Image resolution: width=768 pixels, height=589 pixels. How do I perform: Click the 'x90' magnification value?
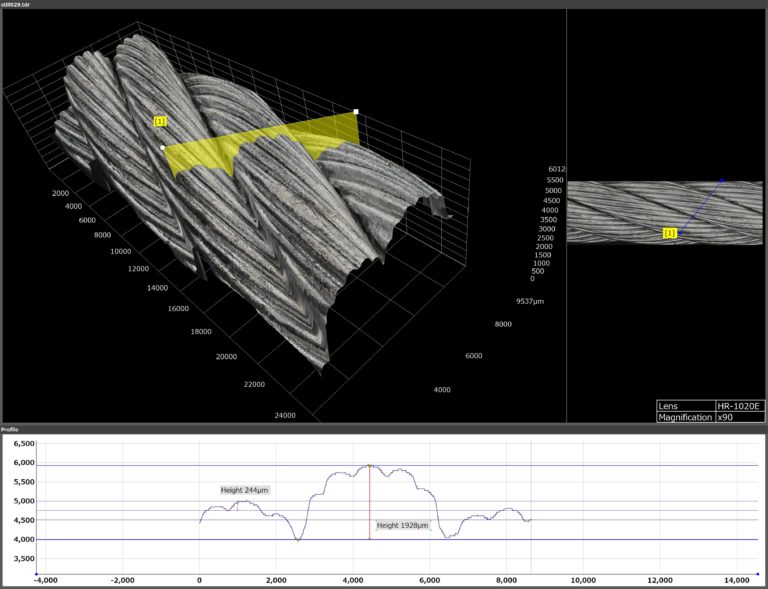coord(725,417)
